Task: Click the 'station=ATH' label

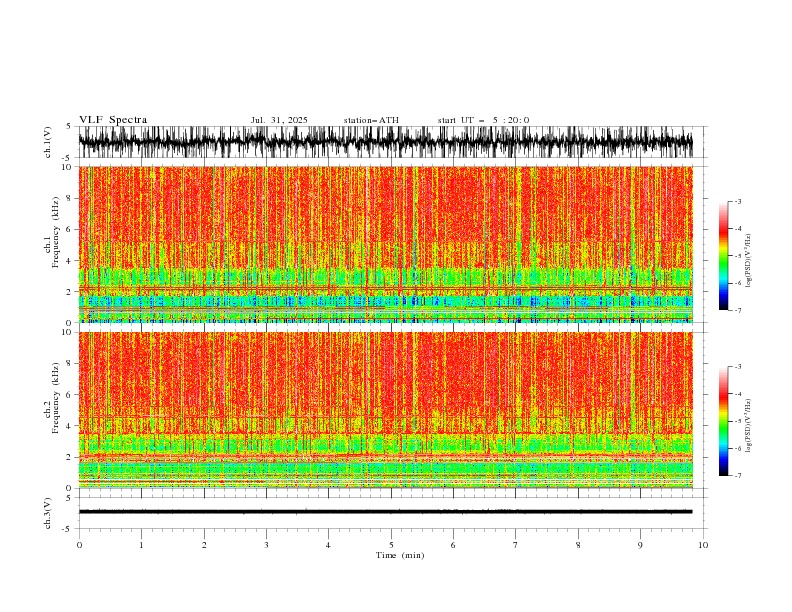Action: [x=371, y=120]
